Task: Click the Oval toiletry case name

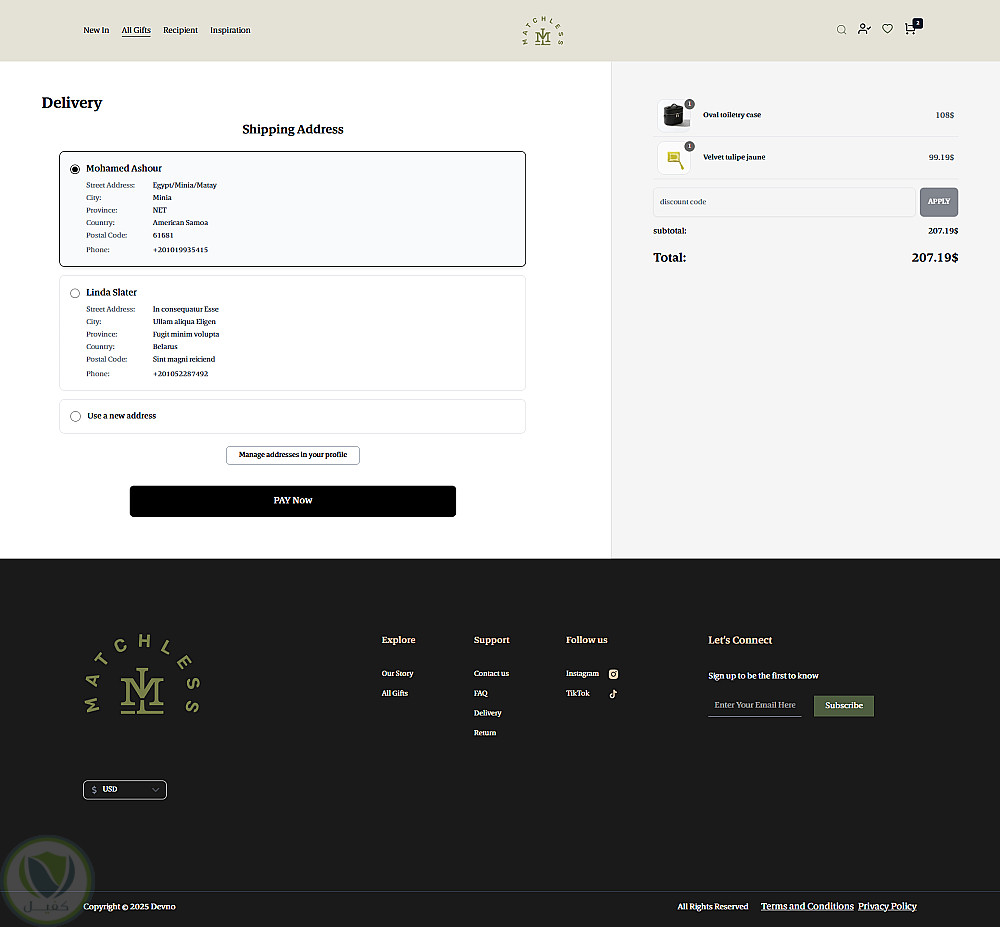Action: pos(732,115)
